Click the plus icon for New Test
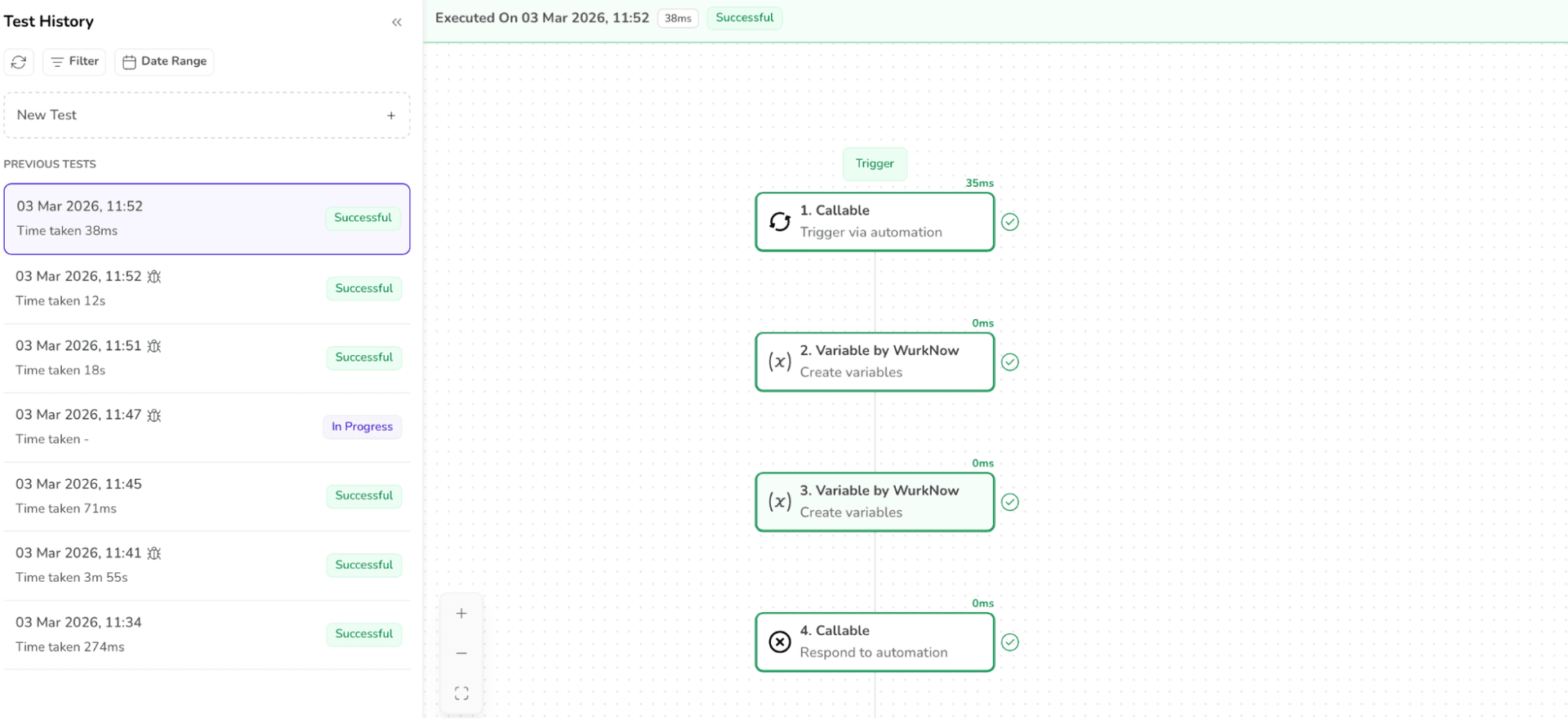 (x=391, y=116)
